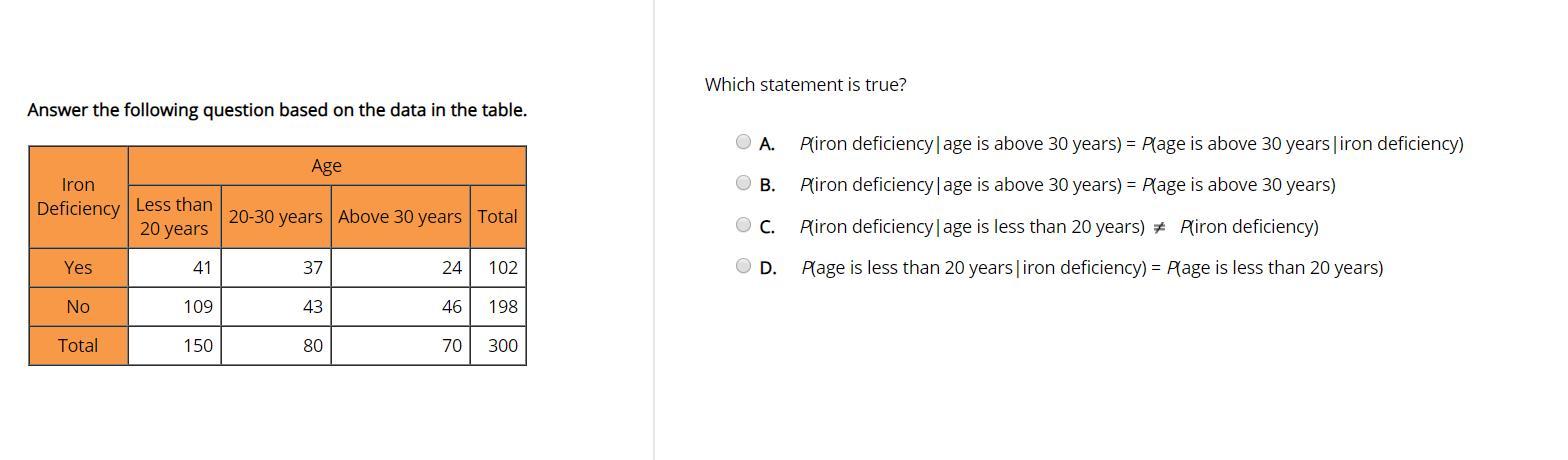1568x460 pixels.
Task: Choose option B radio button
Action: coord(743,183)
